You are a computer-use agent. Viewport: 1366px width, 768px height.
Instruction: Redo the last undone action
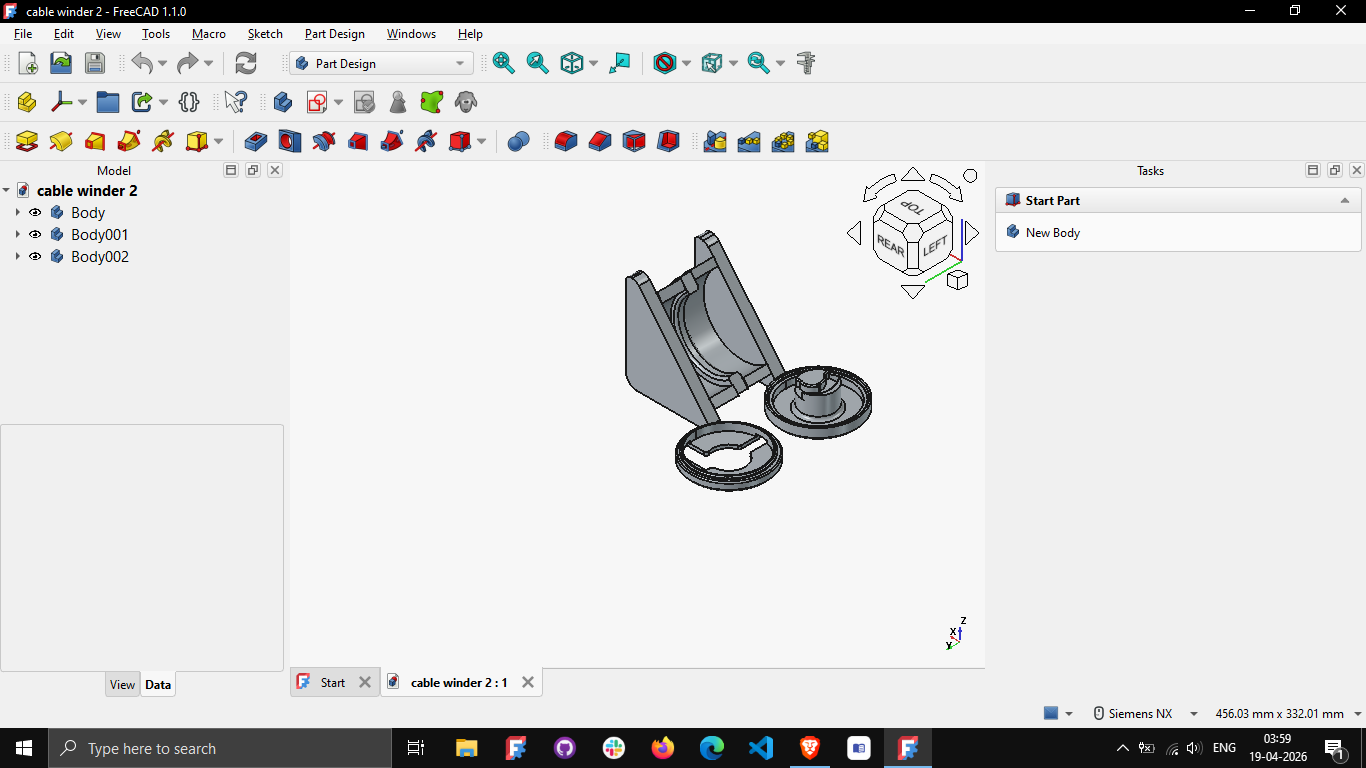(187, 63)
